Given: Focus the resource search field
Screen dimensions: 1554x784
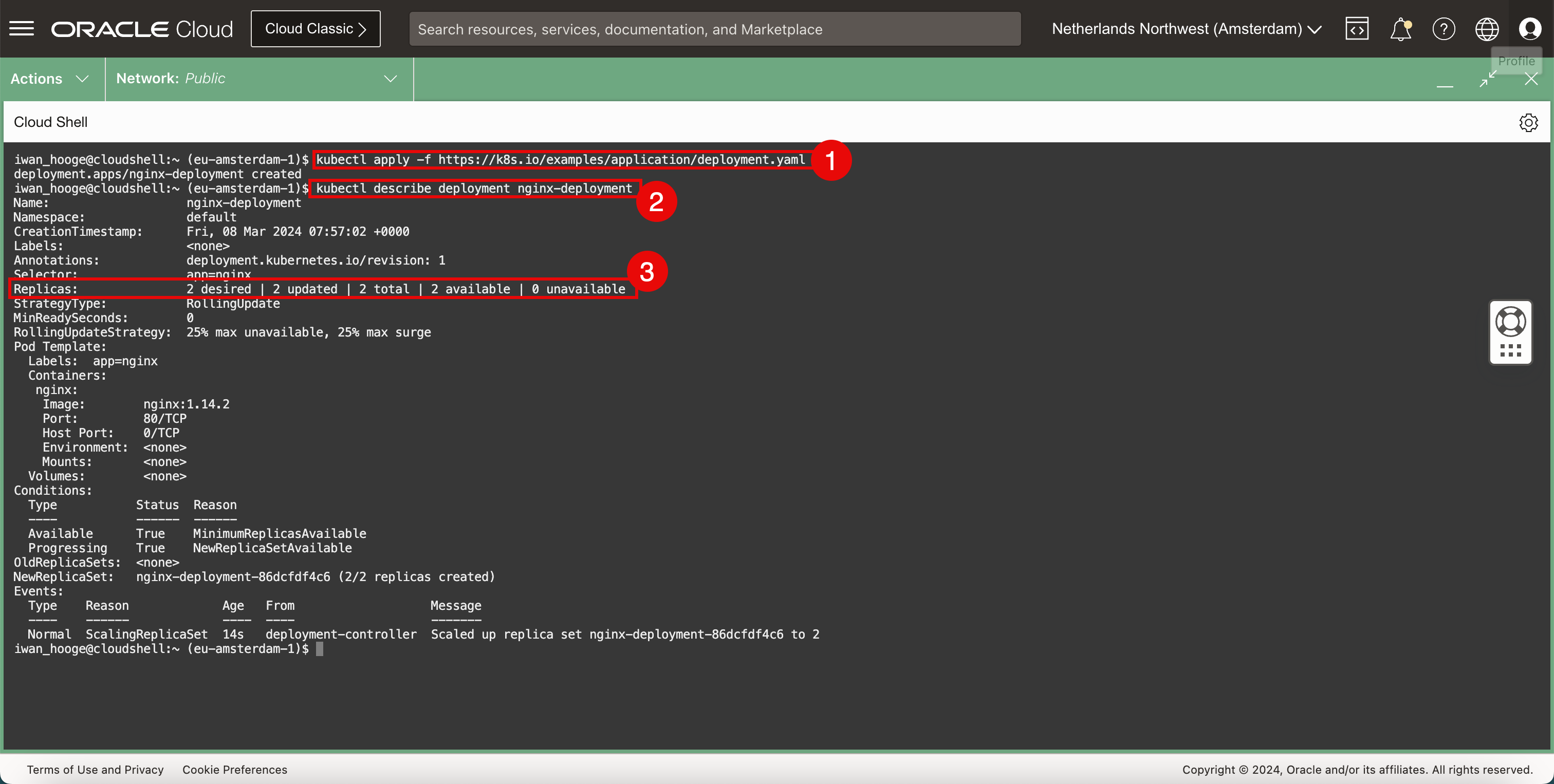Looking at the screenshot, I should pyautogui.click(x=714, y=29).
